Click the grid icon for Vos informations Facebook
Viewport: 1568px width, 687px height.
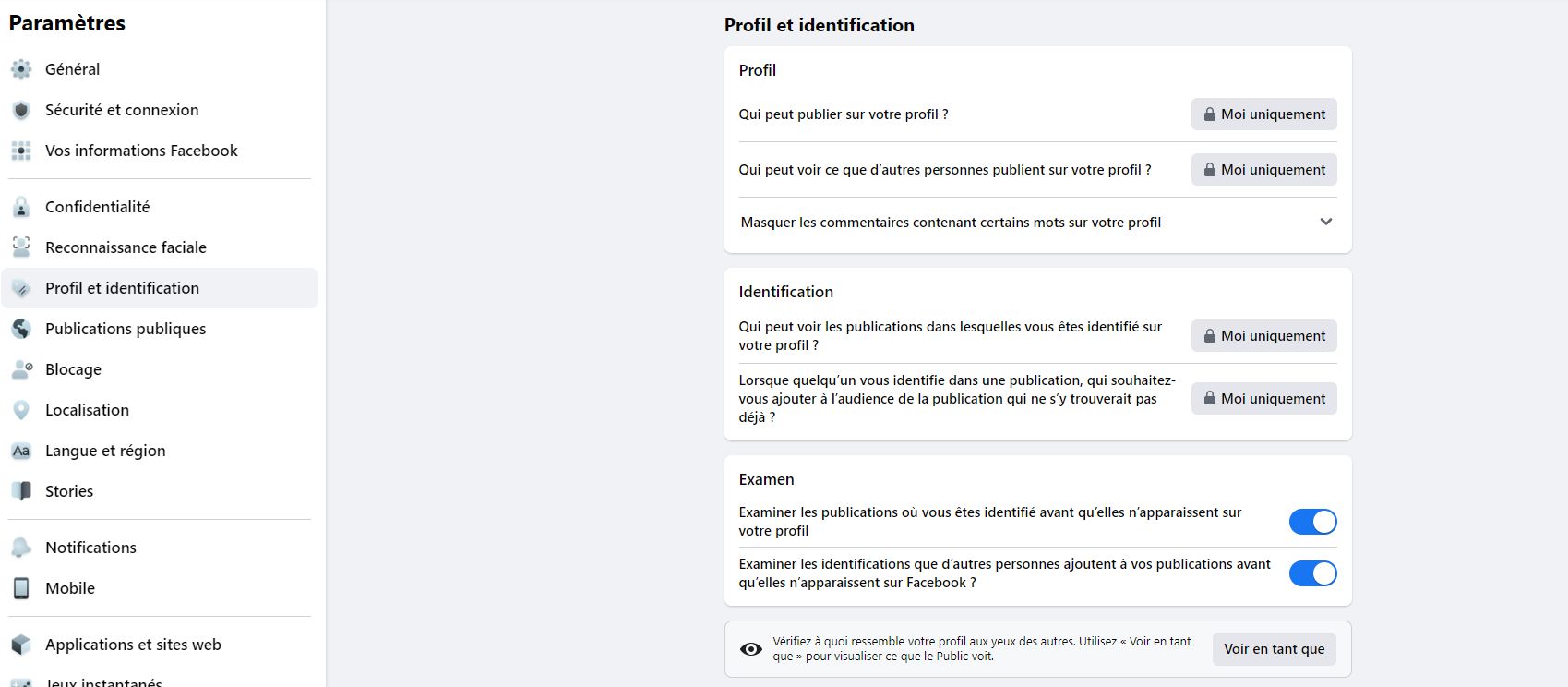point(21,151)
